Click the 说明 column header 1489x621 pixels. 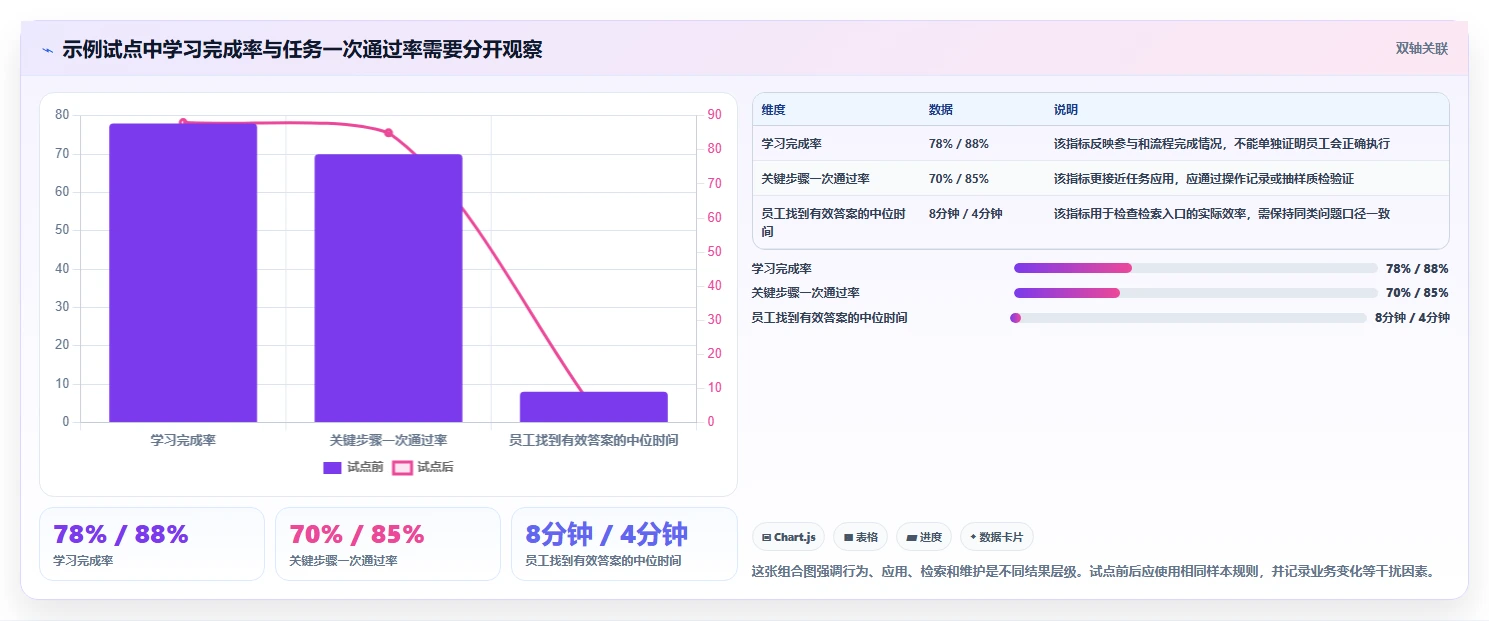(1066, 110)
